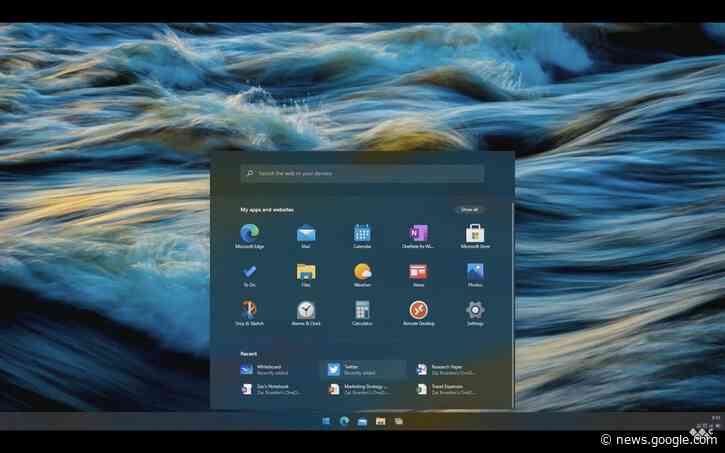The image size is (725, 453).
Task: Open Alarms & Clock
Action: pos(306,313)
